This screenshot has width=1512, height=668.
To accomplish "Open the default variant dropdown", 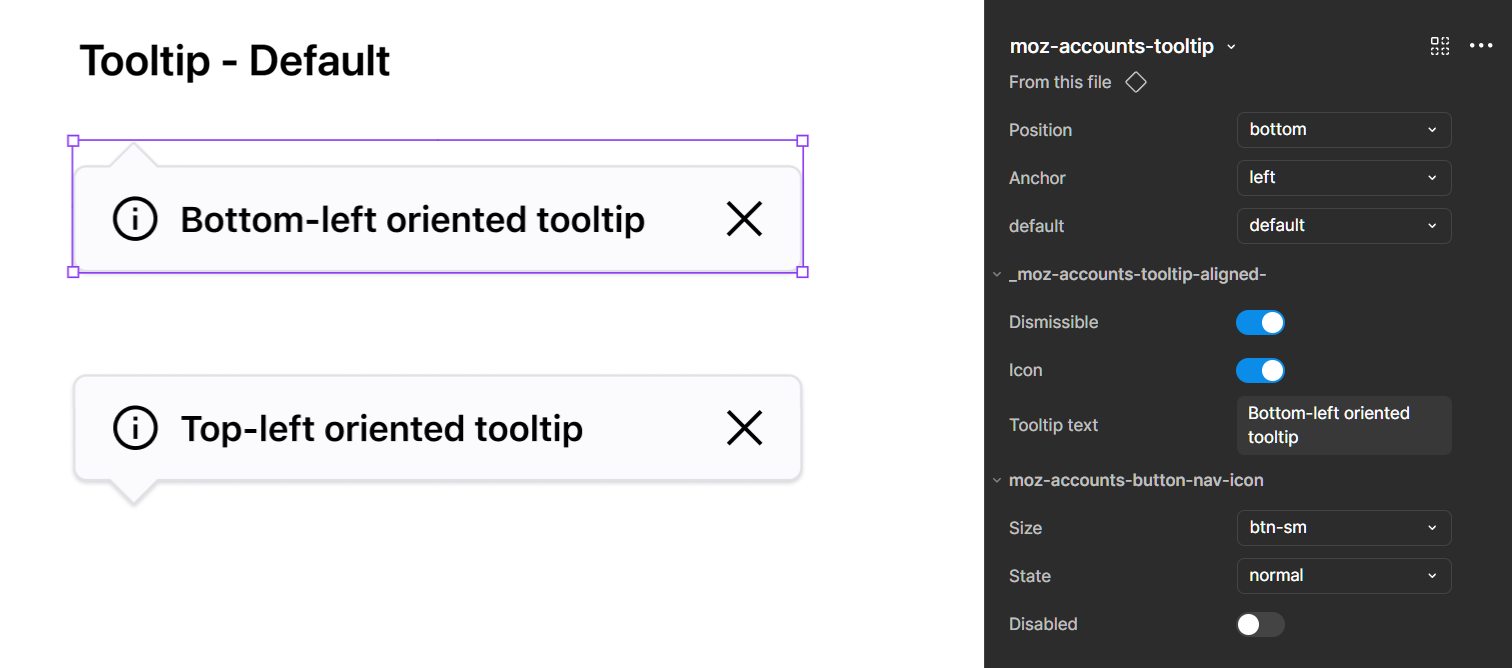I will (1343, 226).
